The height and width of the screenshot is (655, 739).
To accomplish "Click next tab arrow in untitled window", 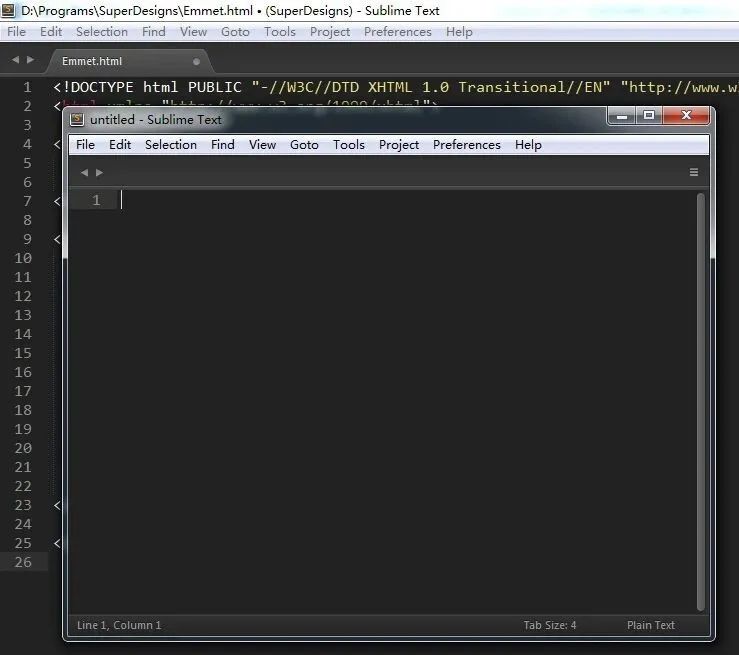I will tap(99, 172).
